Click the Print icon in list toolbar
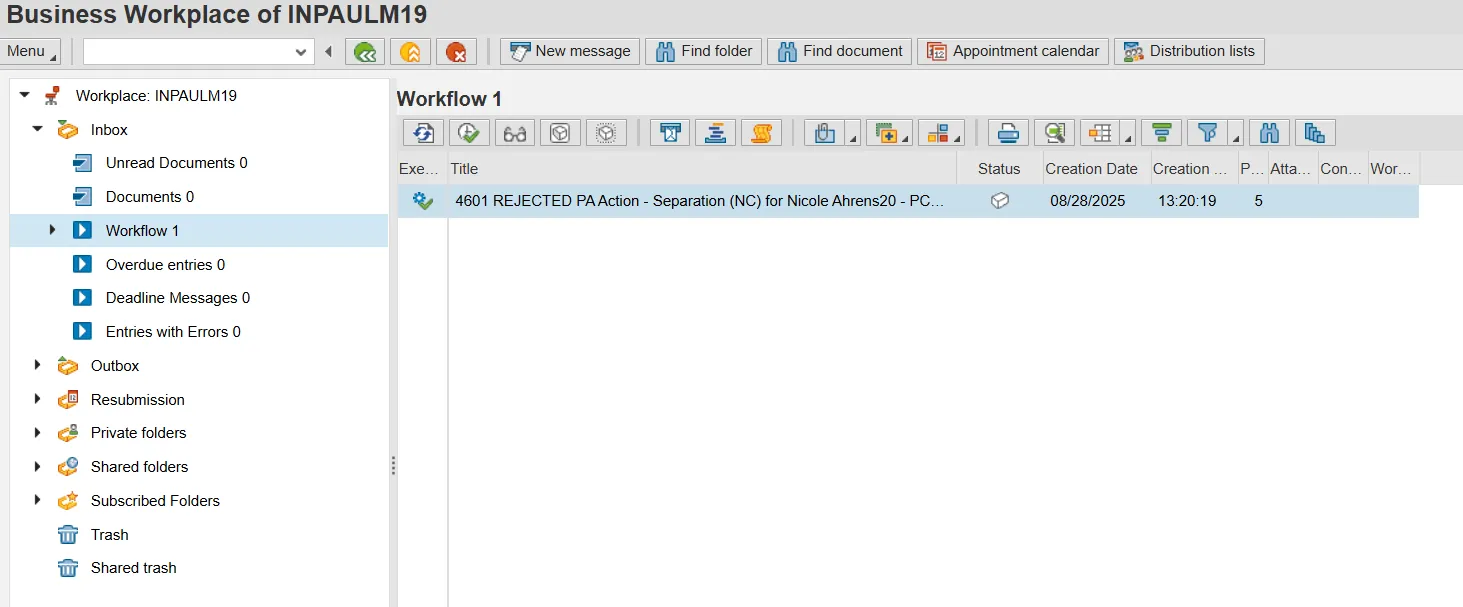Screen dimensions: 1463x607 [x=1008, y=133]
